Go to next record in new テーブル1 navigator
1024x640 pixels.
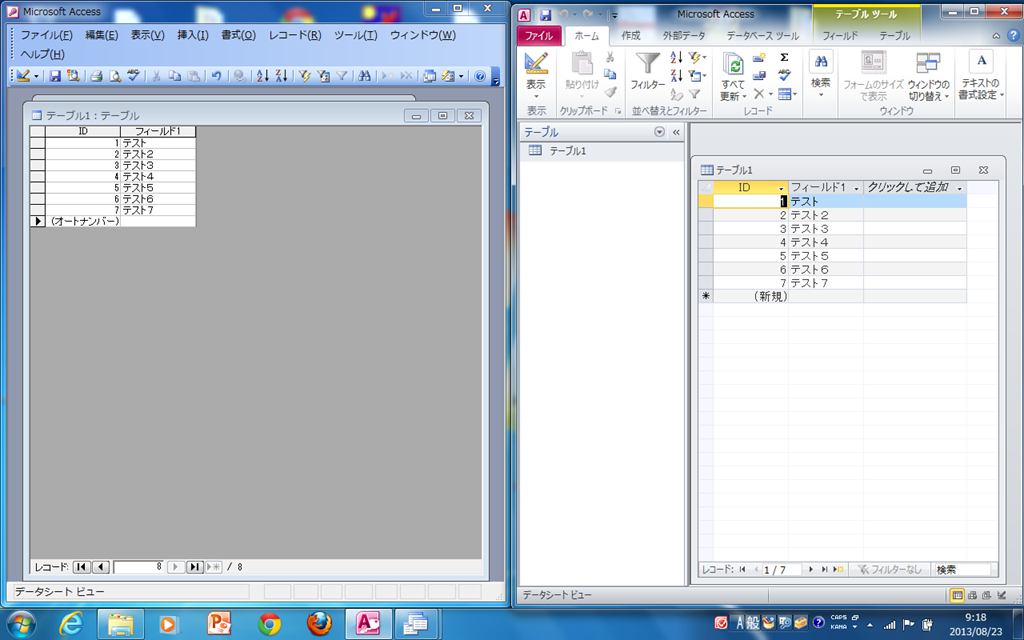811,569
